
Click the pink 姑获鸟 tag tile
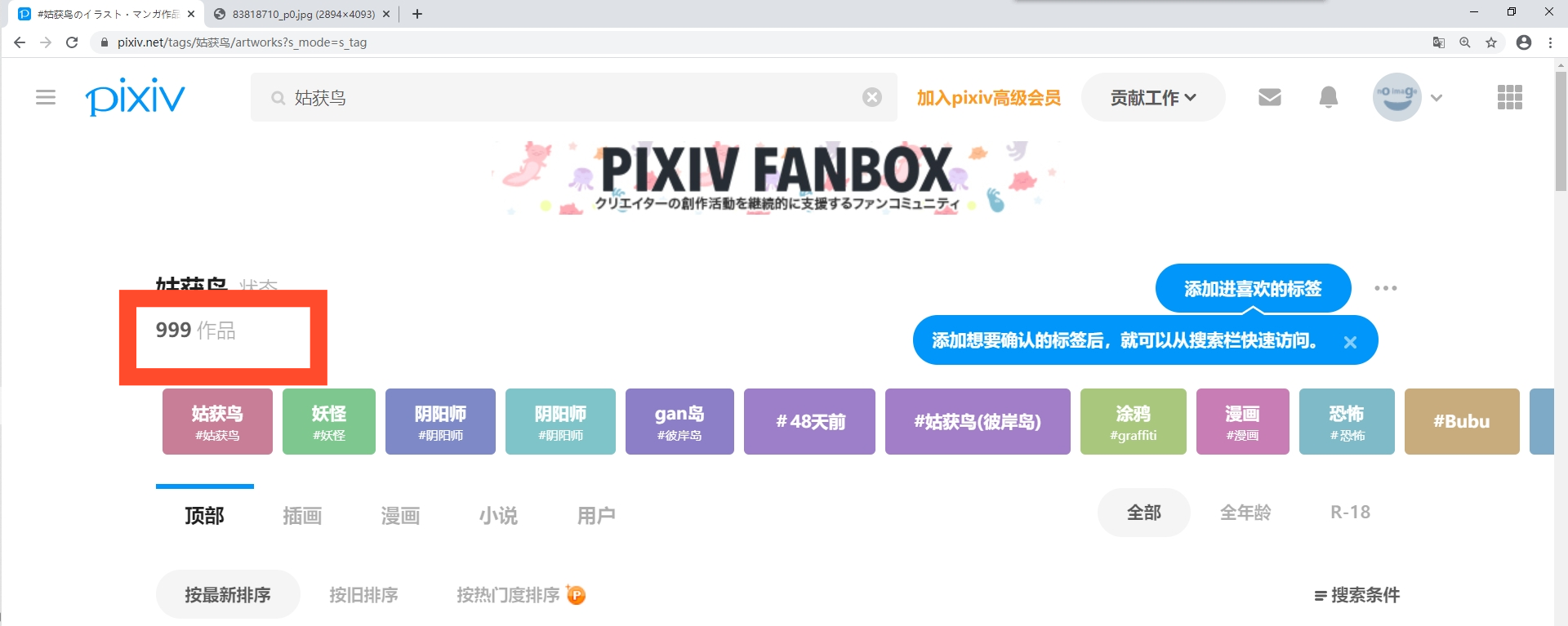point(217,421)
